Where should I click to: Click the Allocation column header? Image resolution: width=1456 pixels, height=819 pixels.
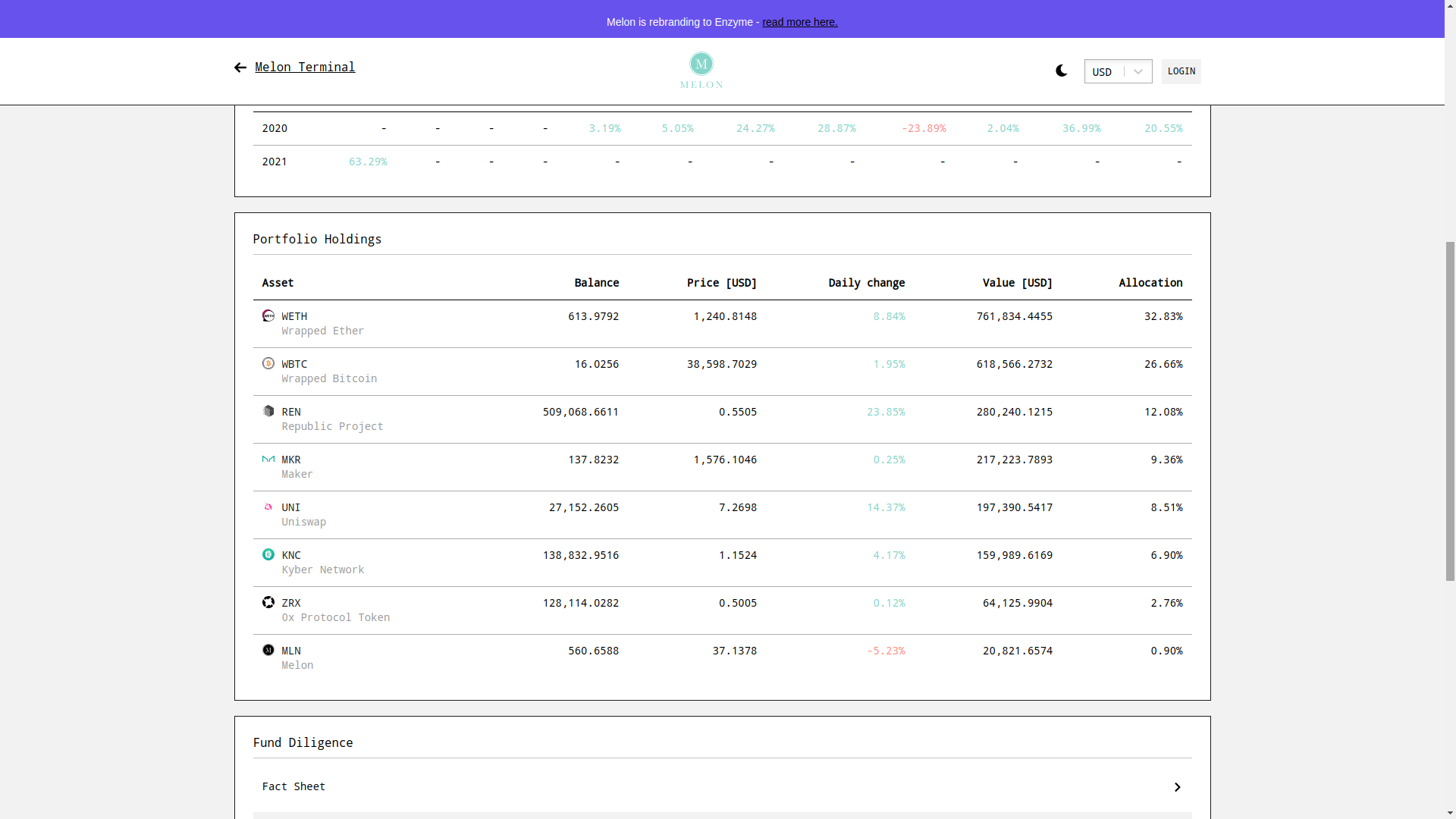pyautogui.click(x=1150, y=282)
